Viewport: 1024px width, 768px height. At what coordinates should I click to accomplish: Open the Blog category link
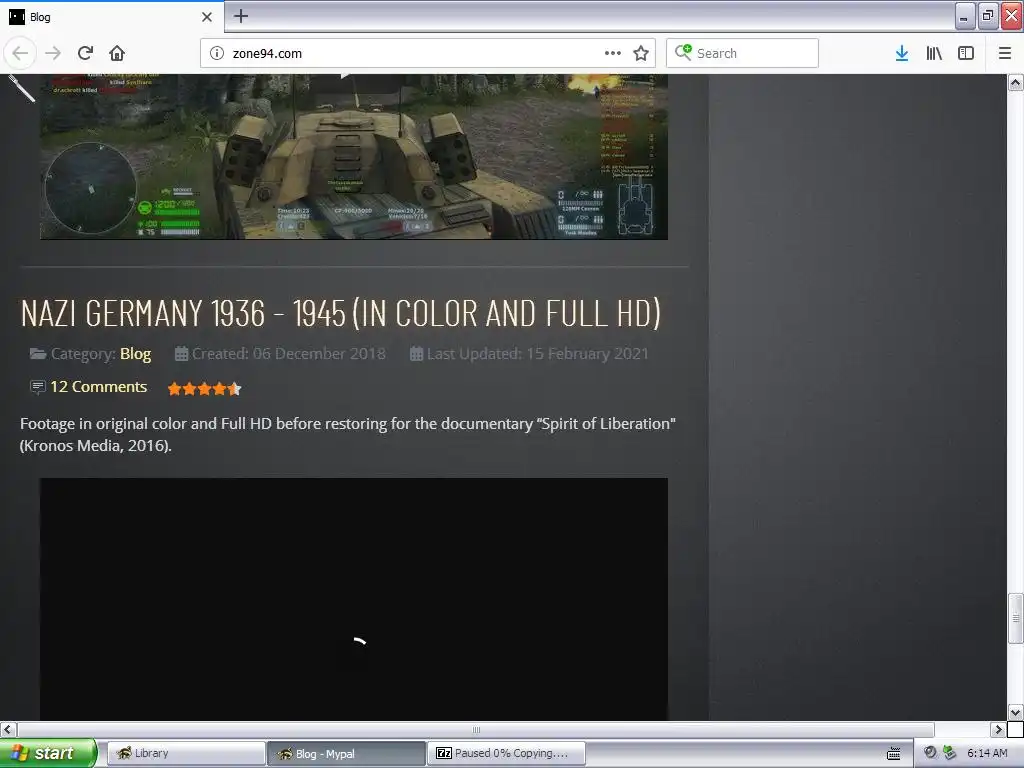pos(135,353)
